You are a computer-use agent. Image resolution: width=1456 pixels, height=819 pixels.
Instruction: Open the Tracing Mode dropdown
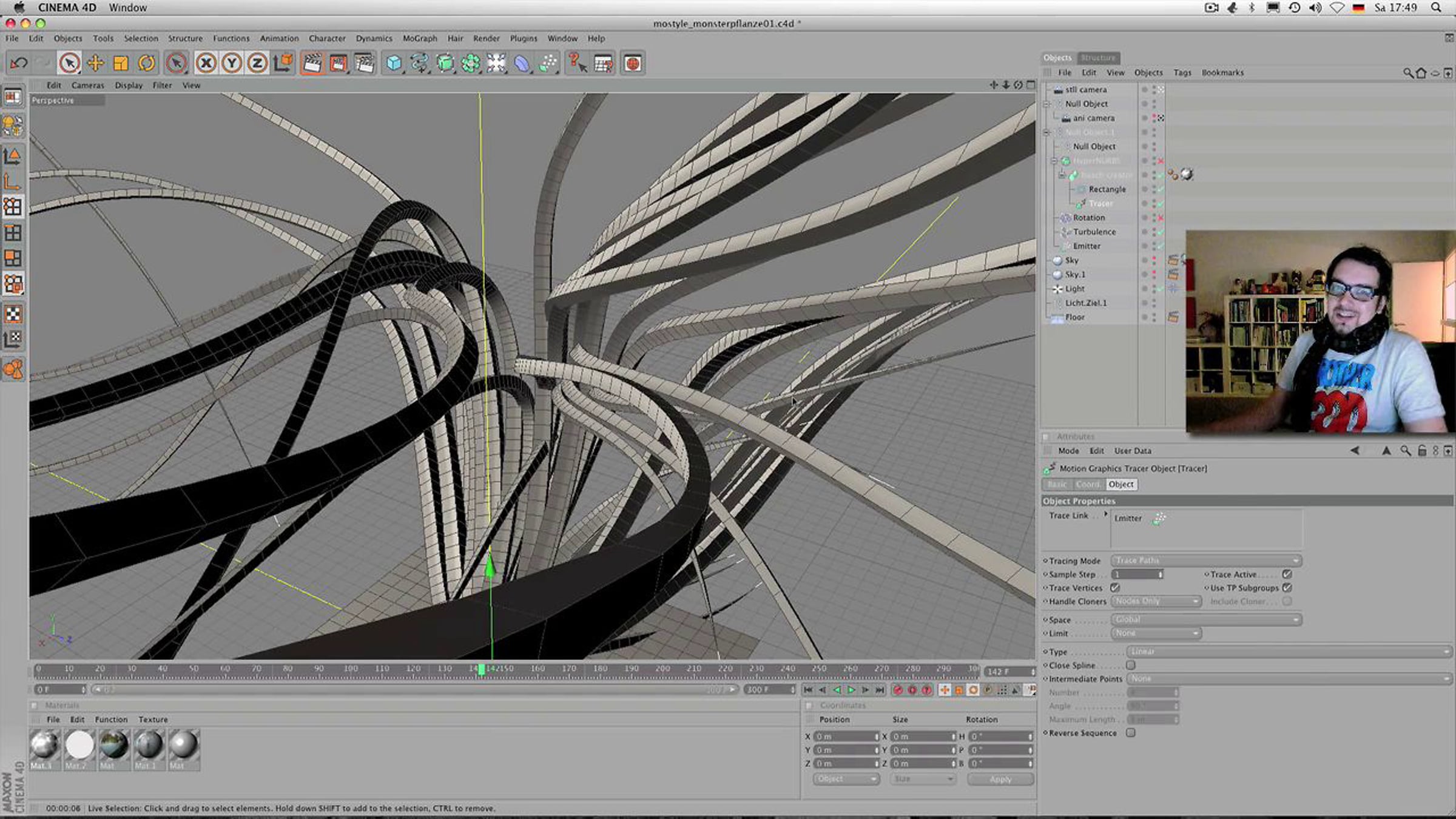point(1206,561)
